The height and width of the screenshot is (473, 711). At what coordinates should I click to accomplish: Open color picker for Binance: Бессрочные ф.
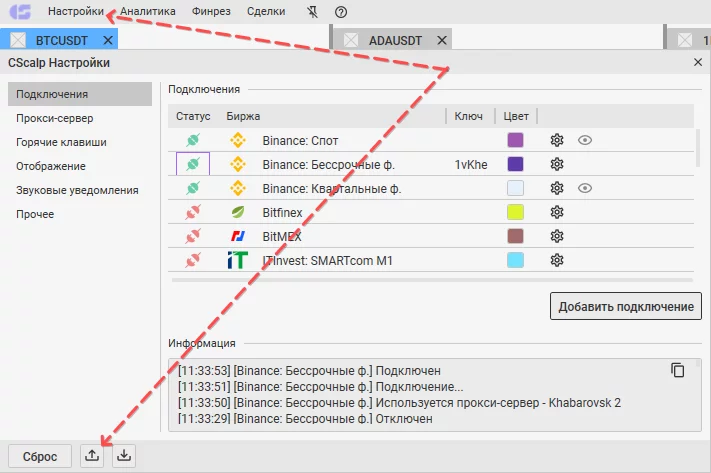515,164
